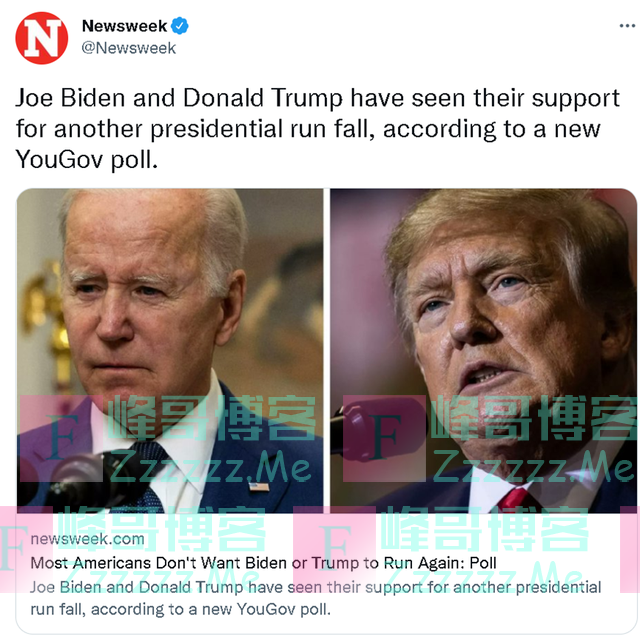View the Joe Biden photo
640x636 pixels.
click(170, 351)
